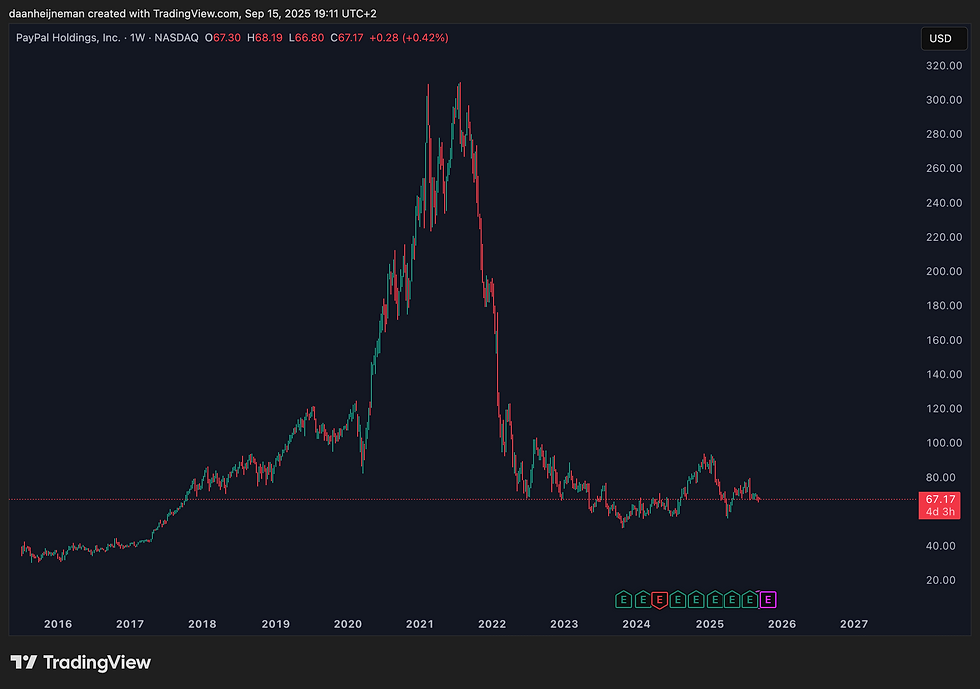Viewport: 980px width, 689px height.
Task: Click the low value L66.80
Action: (306, 38)
